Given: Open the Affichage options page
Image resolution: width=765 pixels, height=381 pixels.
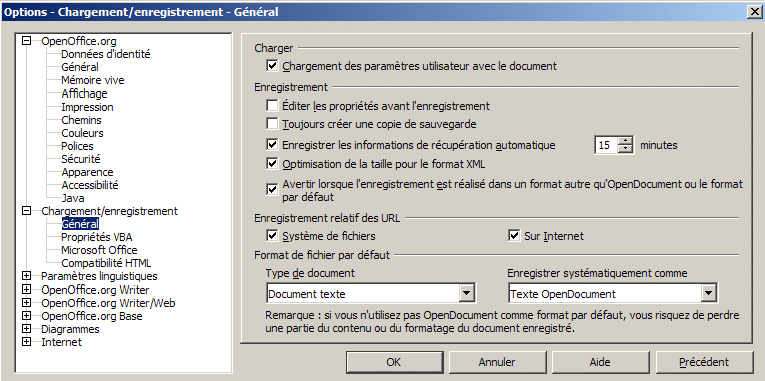Looking at the screenshot, I should click(x=84, y=93).
